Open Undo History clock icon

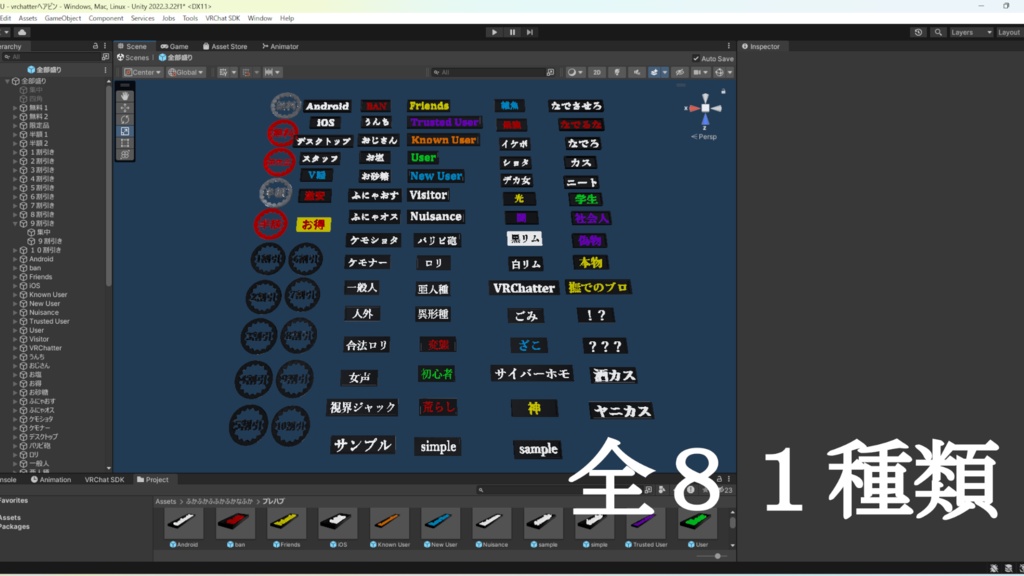[x=918, y=32]
